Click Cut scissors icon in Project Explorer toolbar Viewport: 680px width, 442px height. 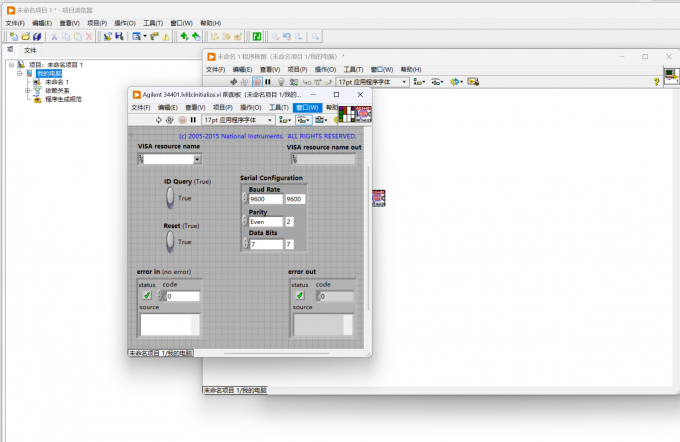click(54, 36)
